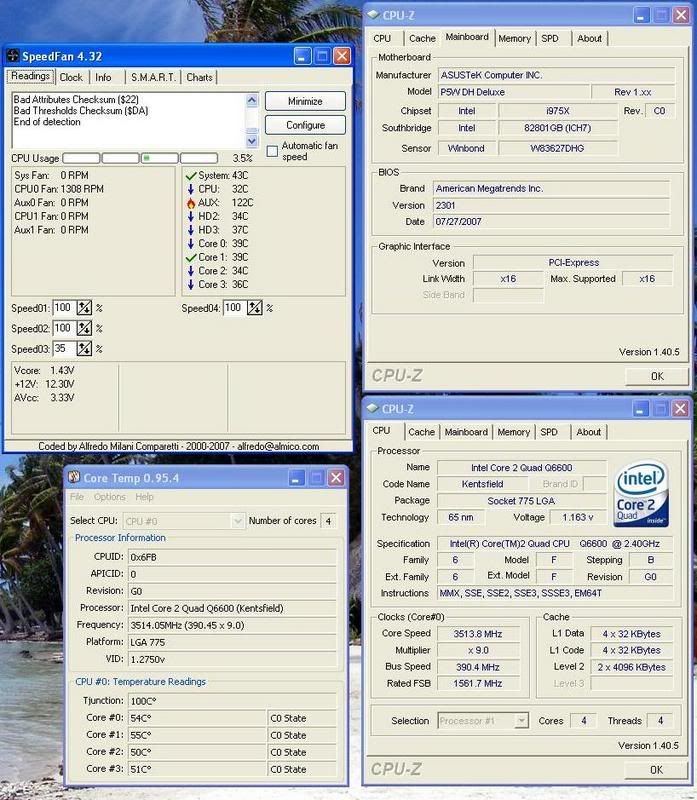Click the Intel Core 2 Quad logo
The width and height of the screenshot is (697, 800).
[640, 495]
